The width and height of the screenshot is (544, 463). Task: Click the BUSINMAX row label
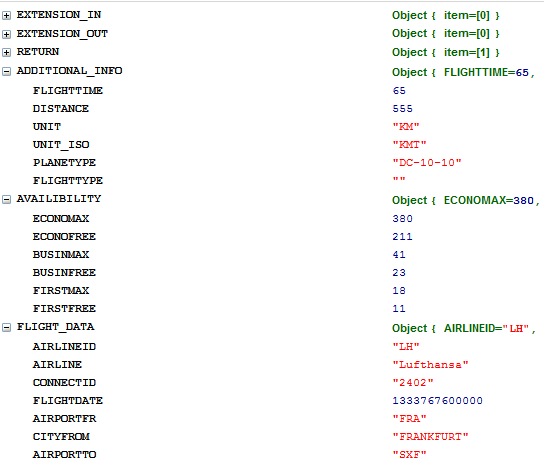coord(61,255)
